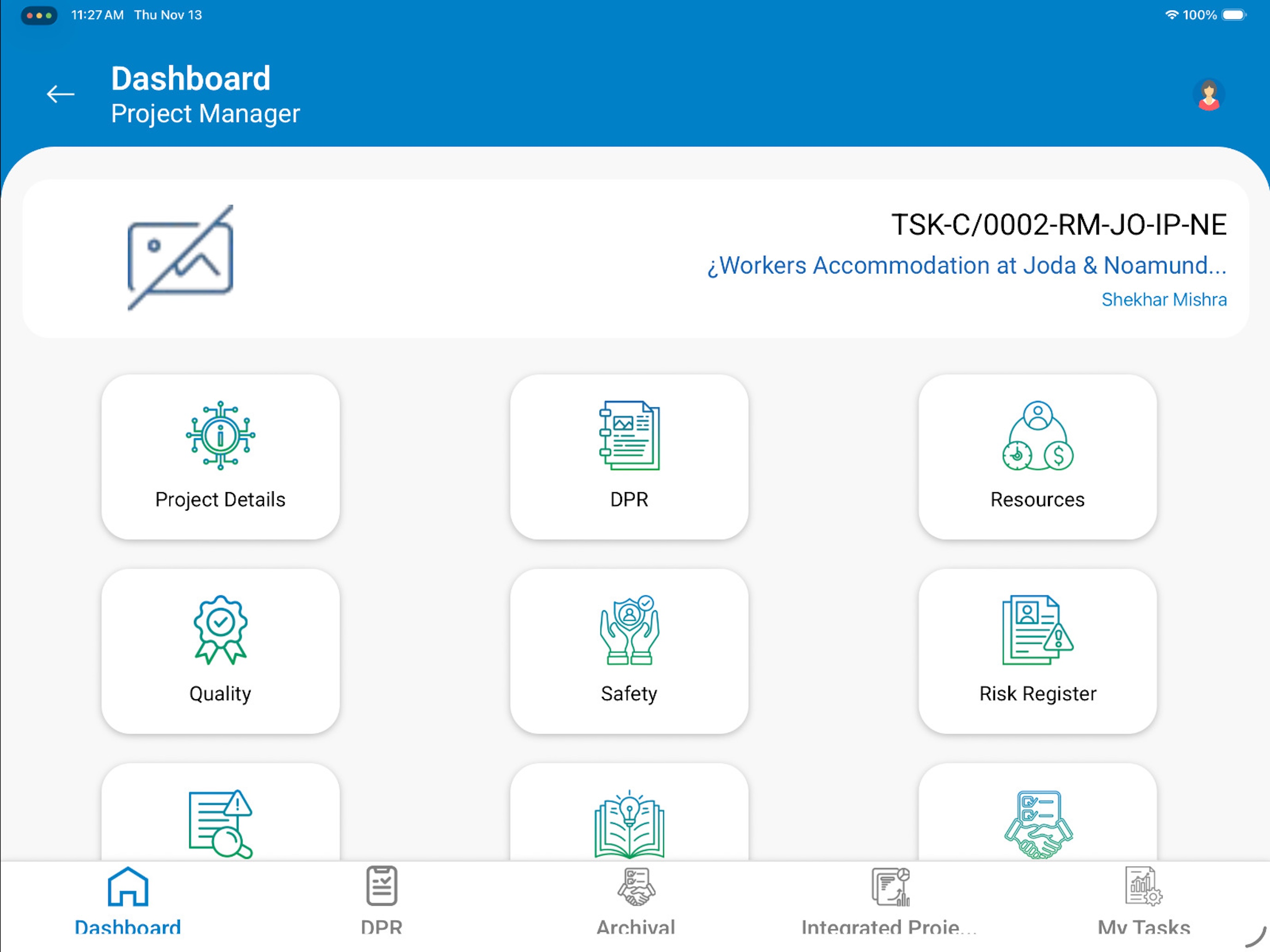Go back using the arrow icon
The width and height of the screenshot is (1270, 952).
(x=60, y=94)
